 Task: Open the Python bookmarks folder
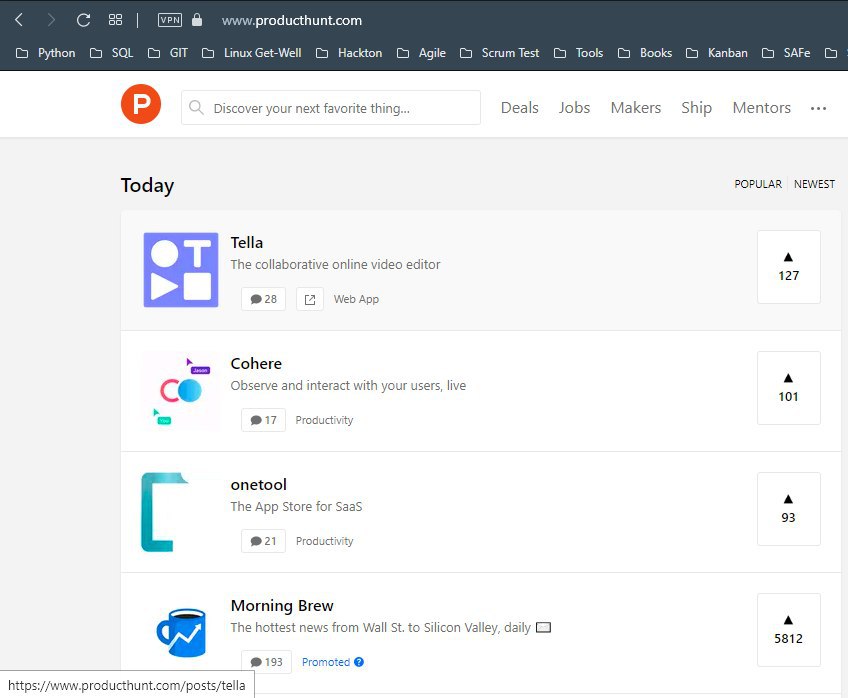tap(46, 53)
